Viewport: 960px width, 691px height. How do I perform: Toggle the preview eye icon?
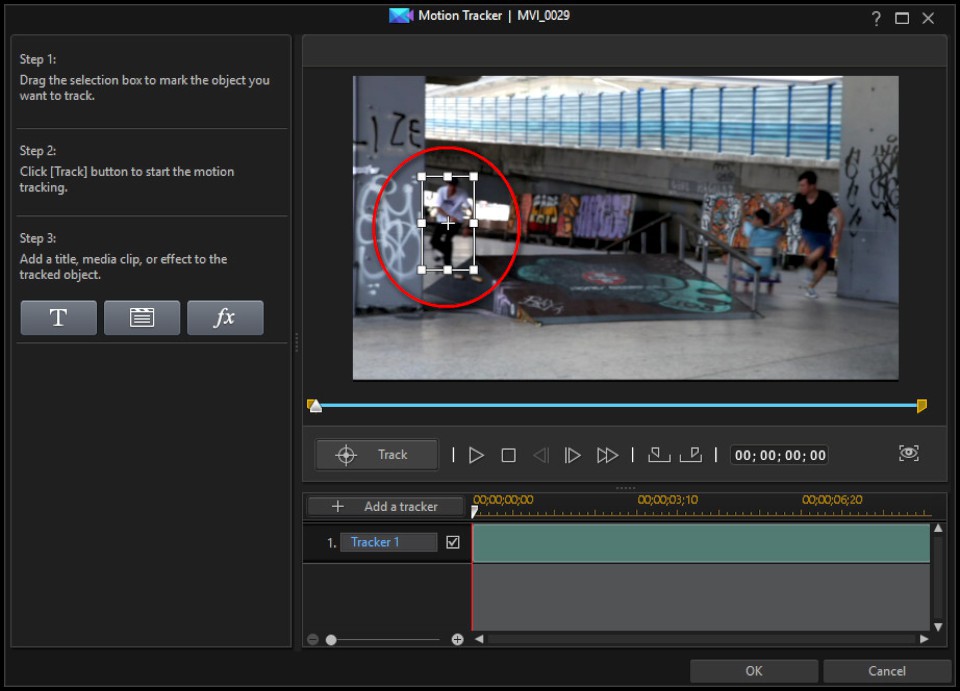[x=908, y=454]
